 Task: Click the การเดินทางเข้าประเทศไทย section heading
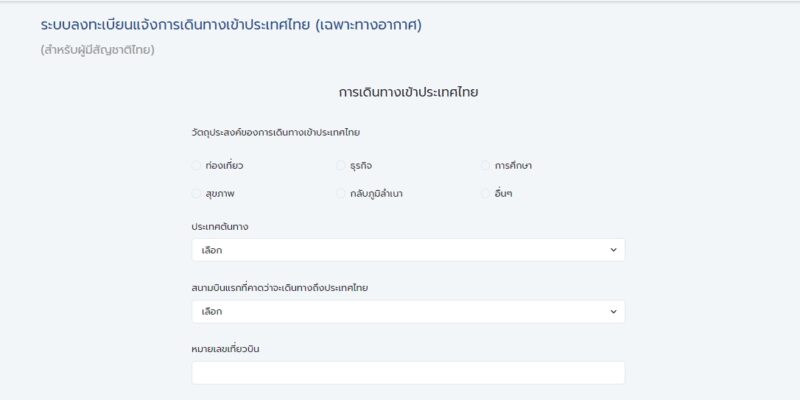(x=408, y=92)
